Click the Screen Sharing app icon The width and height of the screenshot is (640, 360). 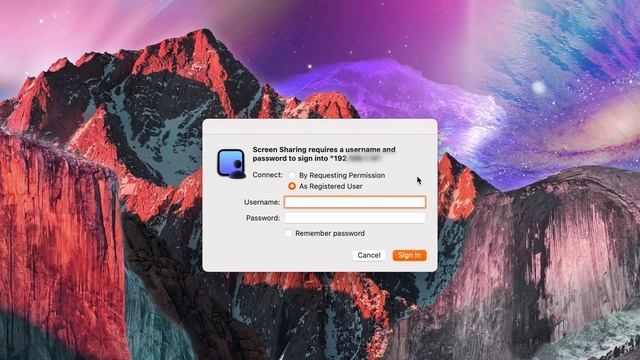click(x=231, y=163)
